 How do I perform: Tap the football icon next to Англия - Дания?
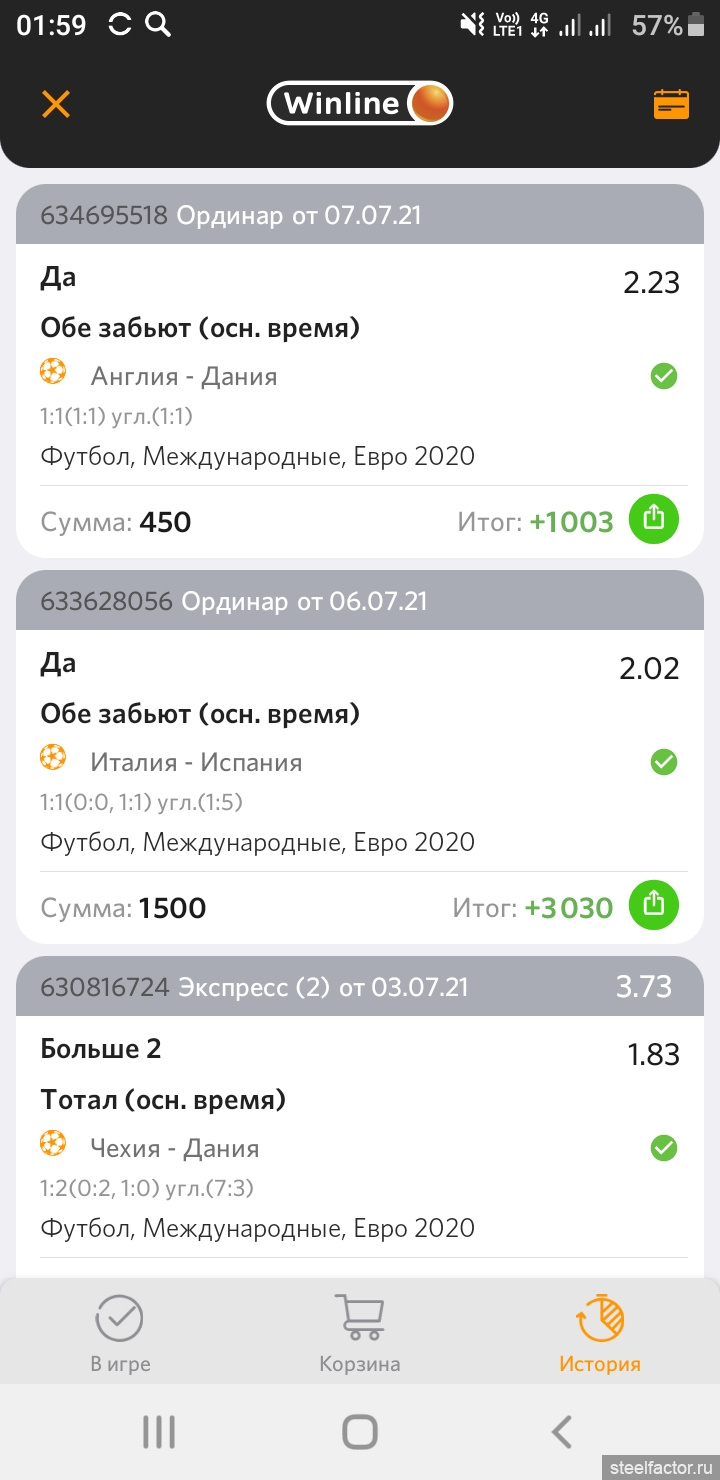pyautogui.click(x=53, y=373)
